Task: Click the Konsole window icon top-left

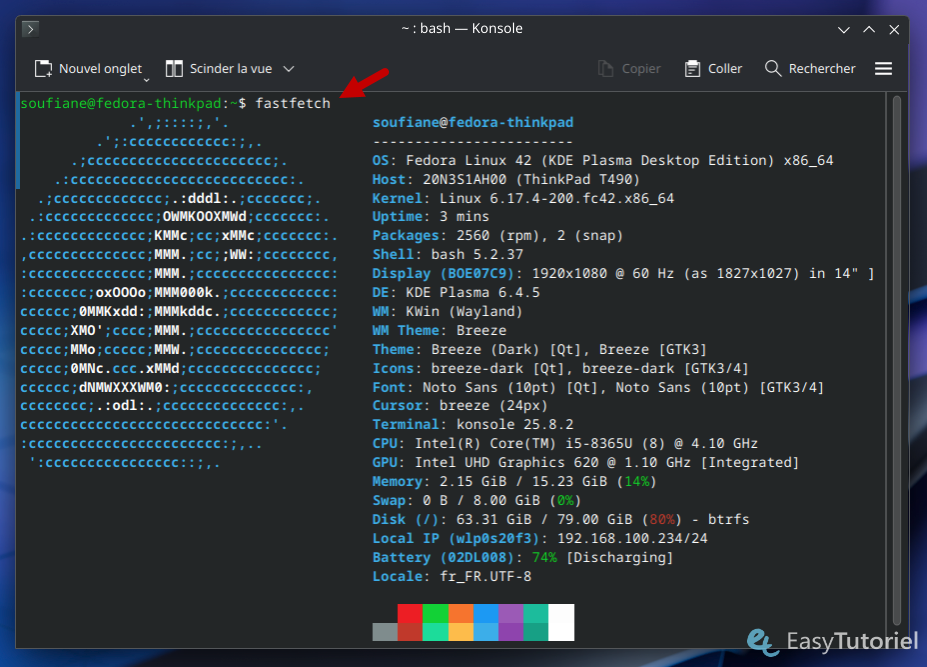Action: click(31, 29)
